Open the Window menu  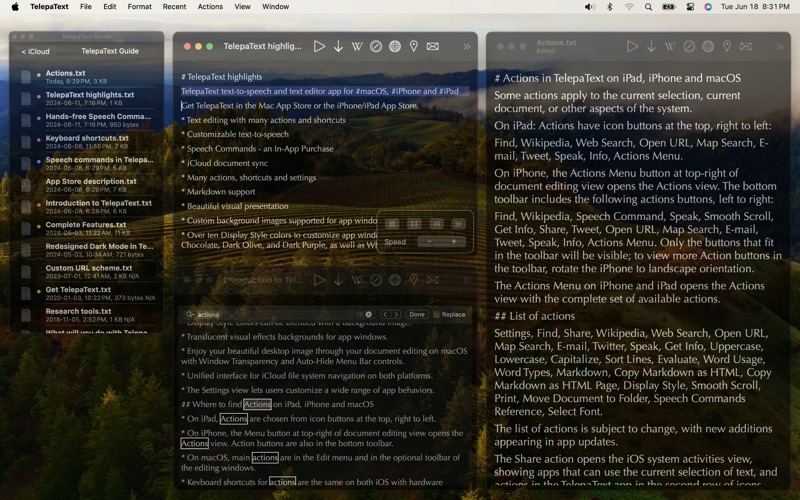pos(276,7)
